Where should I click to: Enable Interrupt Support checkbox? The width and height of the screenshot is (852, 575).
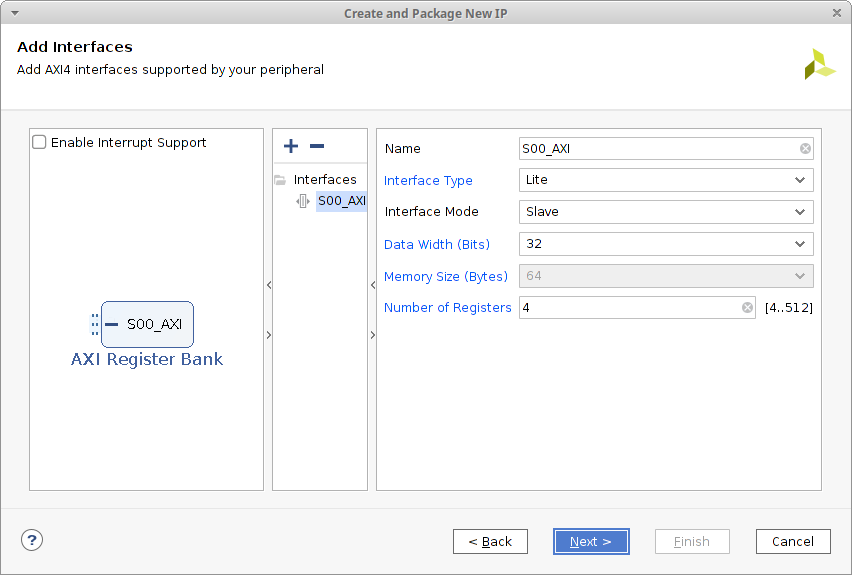pyautogui.click(x=40, y=143)
